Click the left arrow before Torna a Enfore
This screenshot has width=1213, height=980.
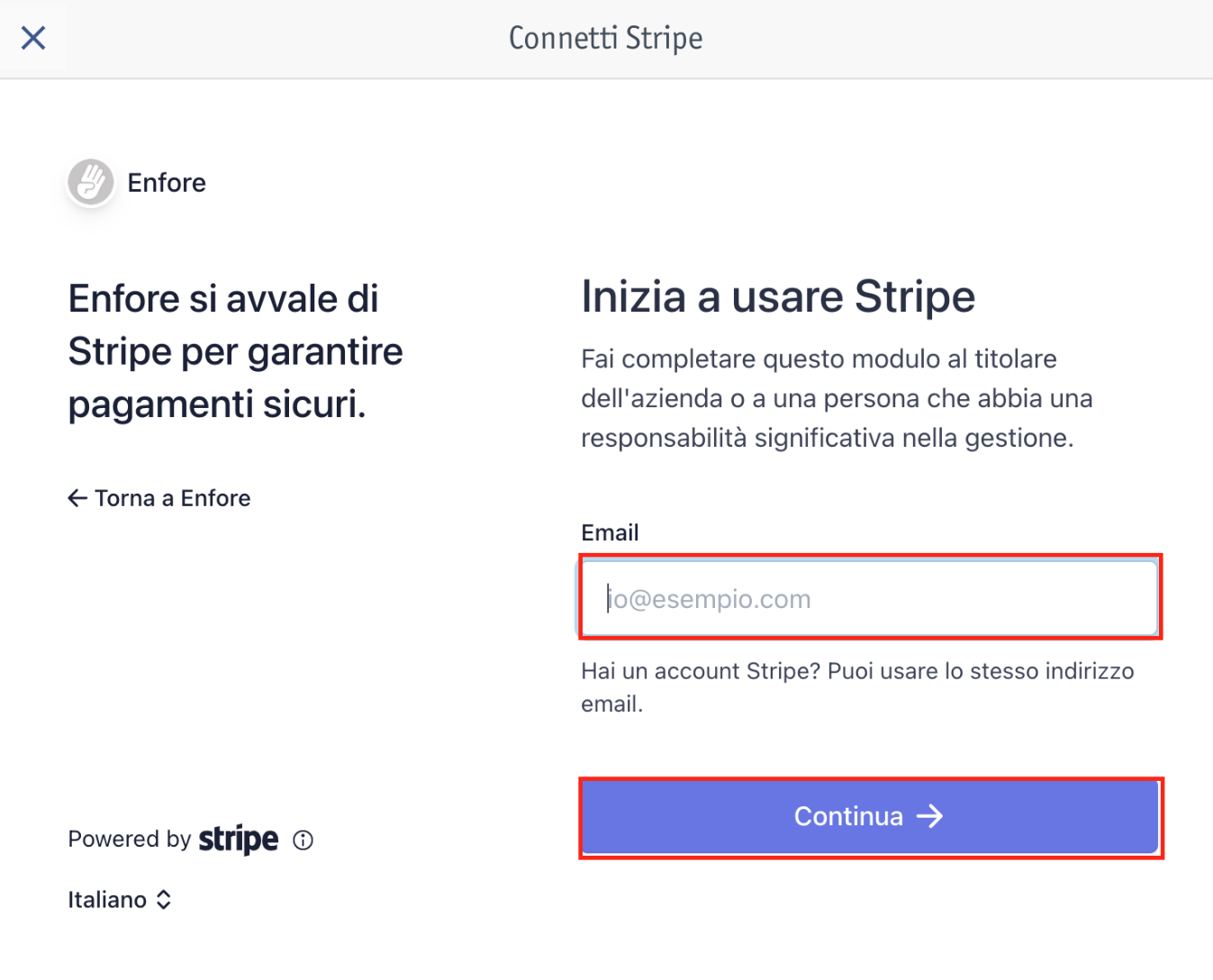(x=77, y=498)
